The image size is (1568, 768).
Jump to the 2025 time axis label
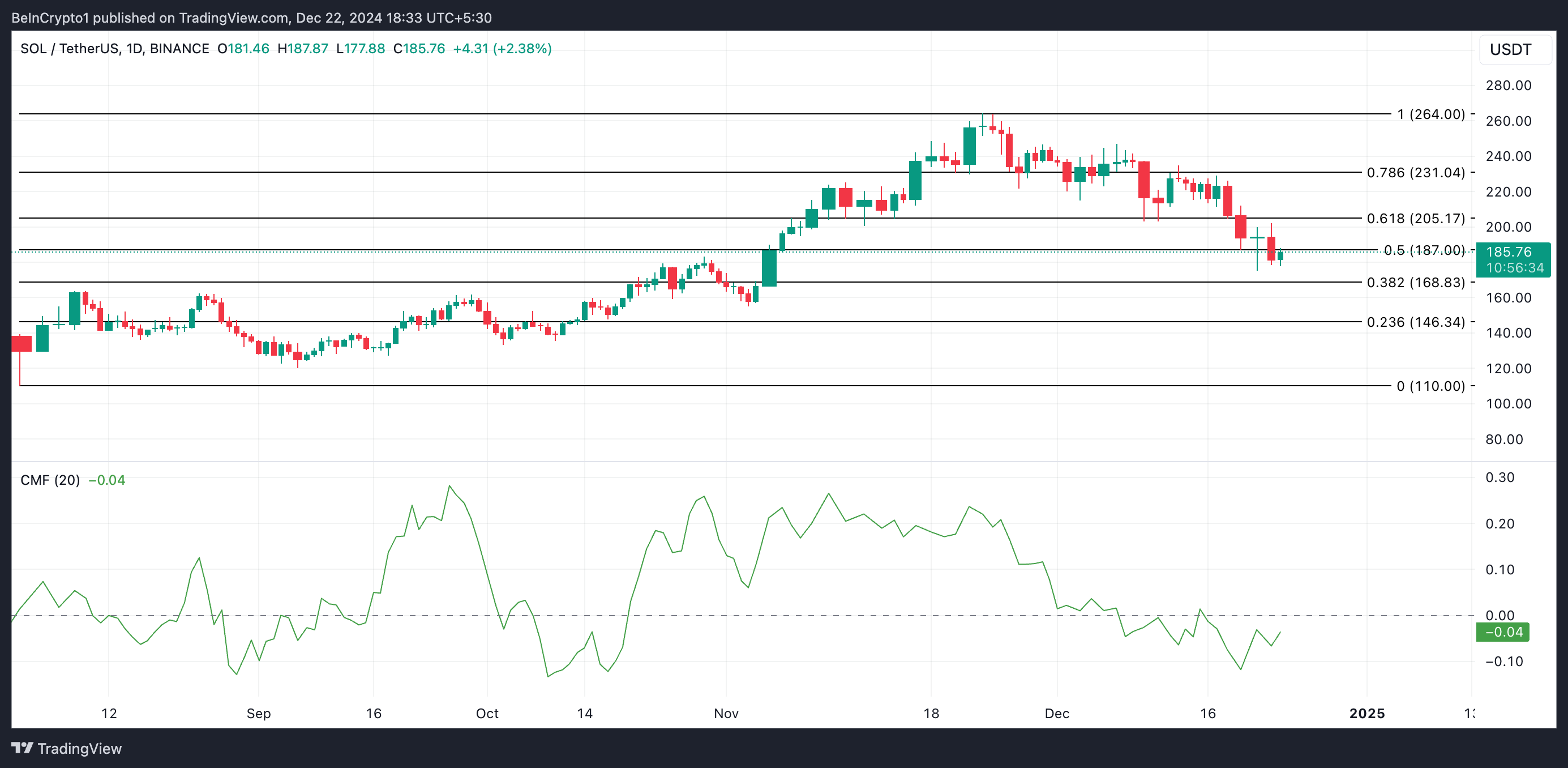pyautogui.click(x=1366, y=713)
